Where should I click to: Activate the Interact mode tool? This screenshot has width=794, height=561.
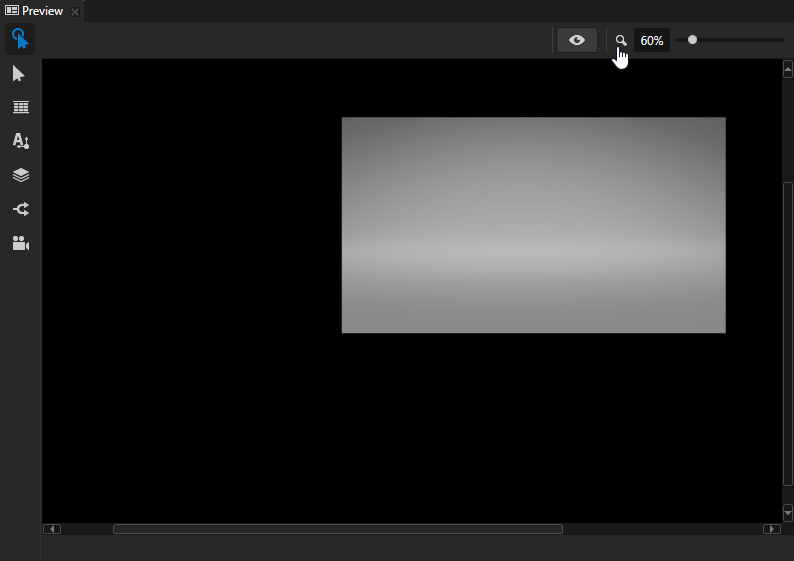coord(20,40)
